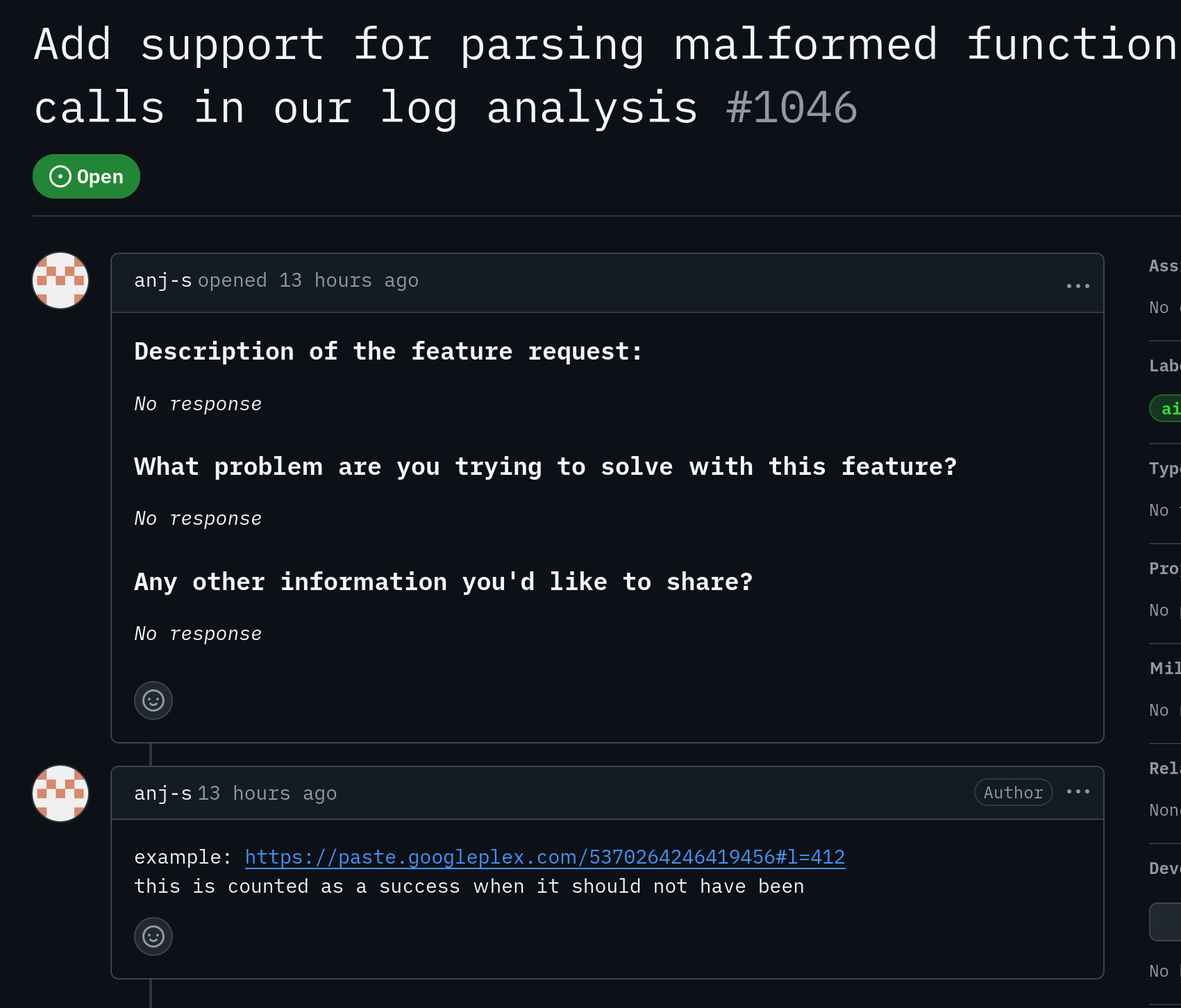Expand the Type section in the sidebar

pyautogui.click(x=1165, y=469)
